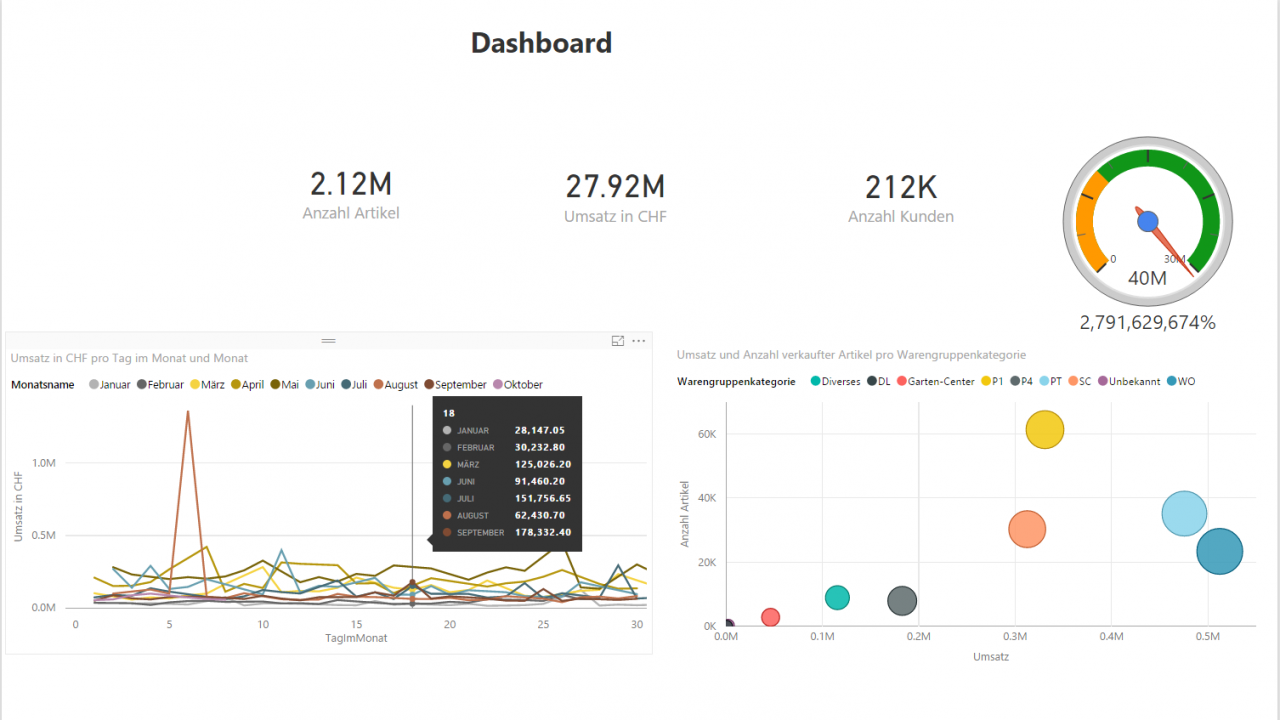Click tooltip row FEBRUAR 30,232.80

coord(506,447)
